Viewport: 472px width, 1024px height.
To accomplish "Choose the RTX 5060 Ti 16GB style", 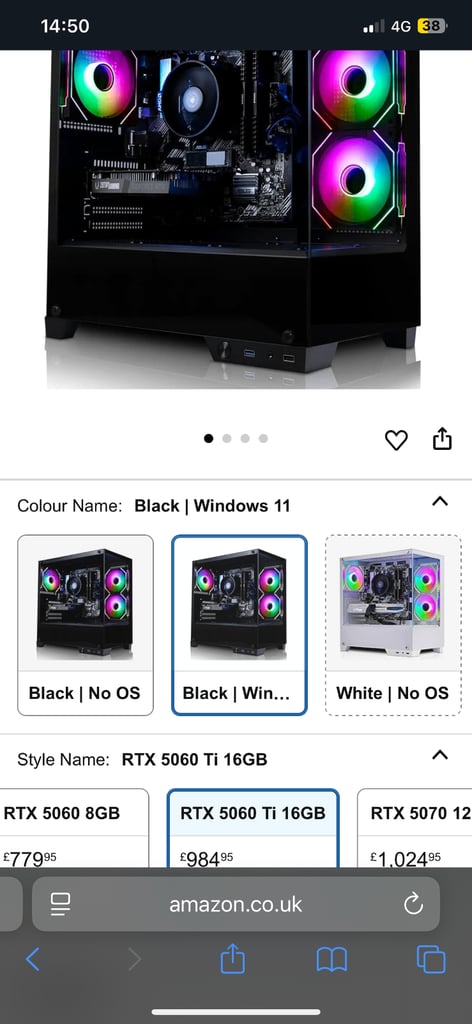I will pyautogui.click(x=253, y=827).
